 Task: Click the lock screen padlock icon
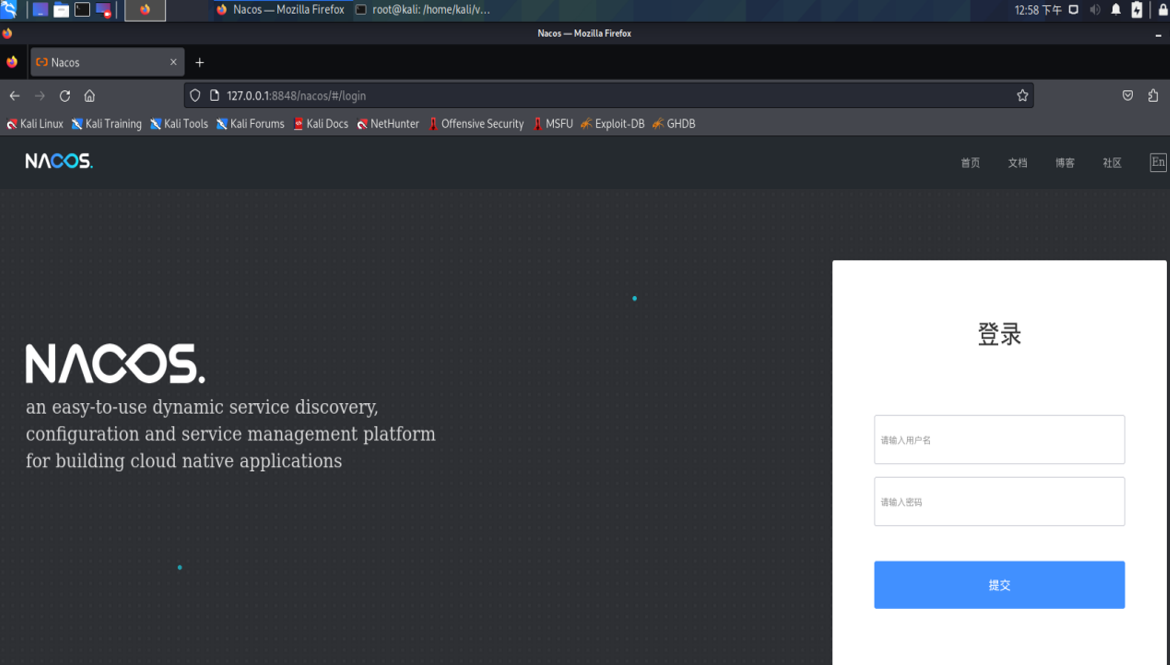pos(1163,10)
